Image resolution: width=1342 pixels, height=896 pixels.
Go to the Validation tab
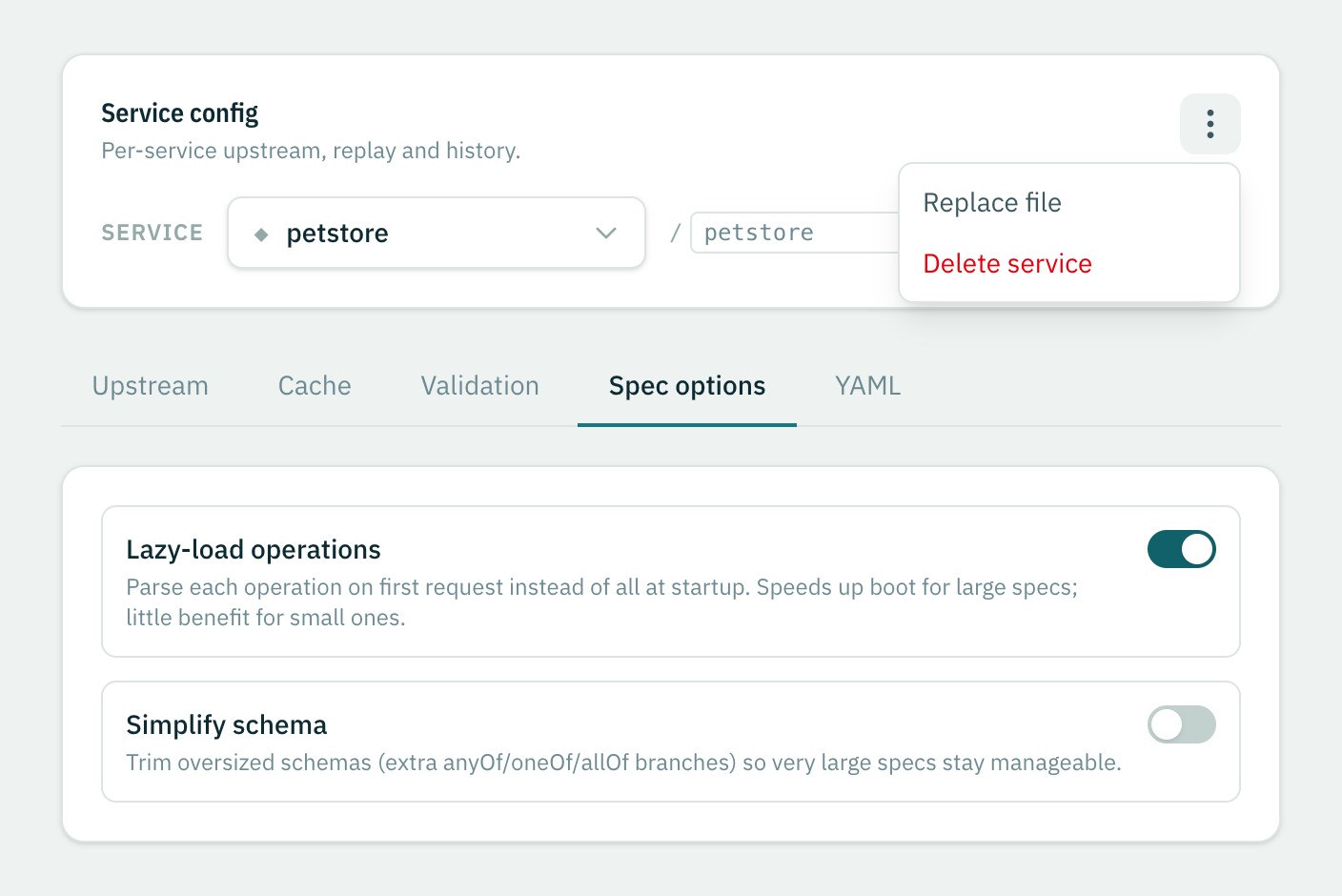point(480,386)
